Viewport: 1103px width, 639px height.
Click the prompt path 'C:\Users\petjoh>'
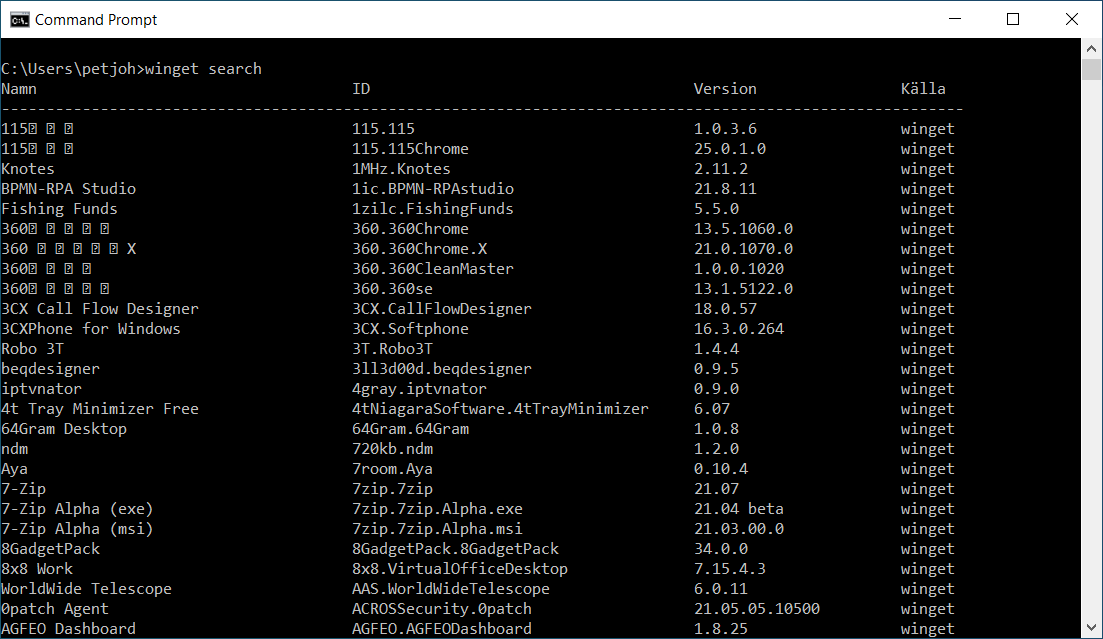(72, 69)
